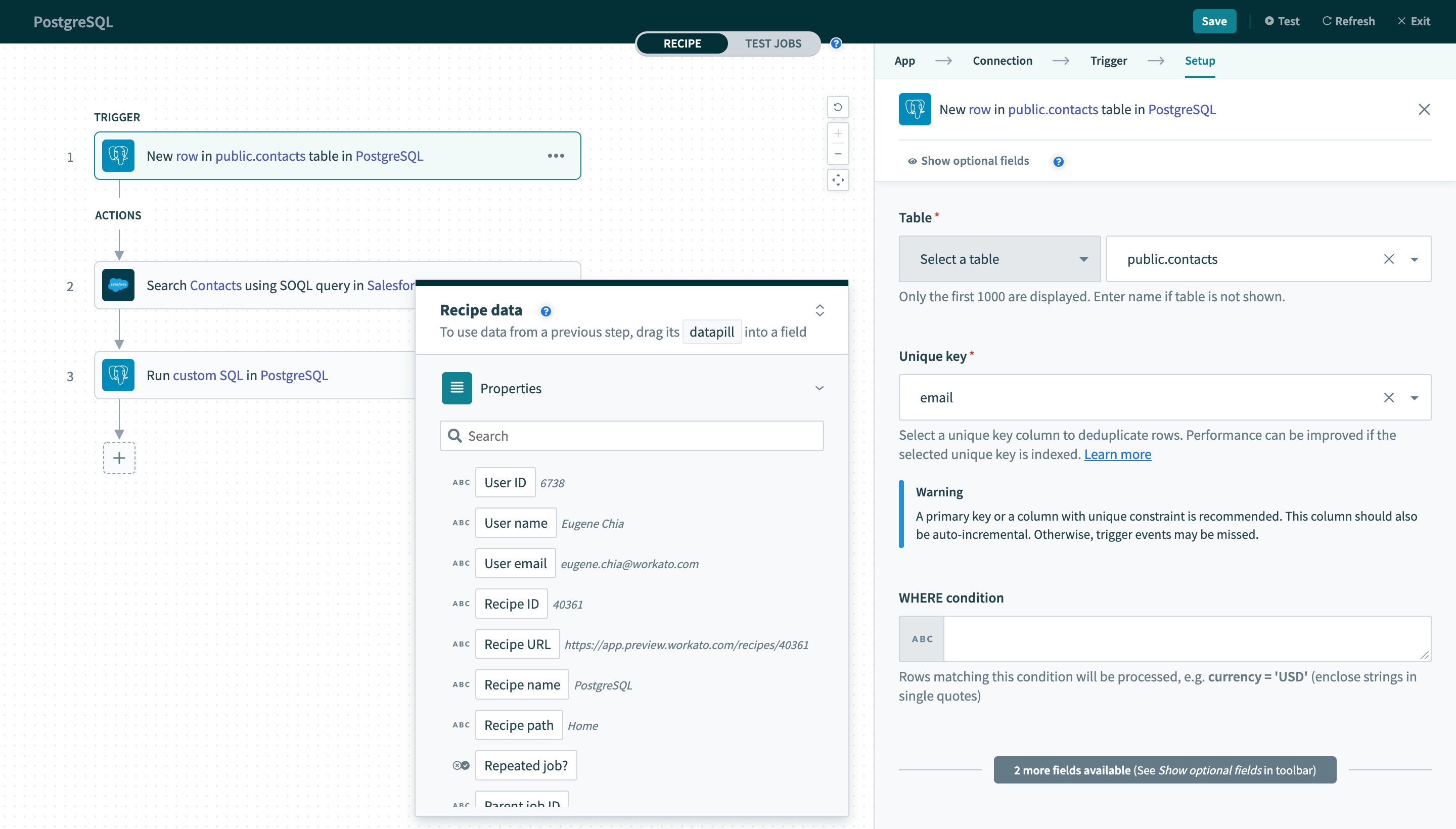Screen dimensions: 1456x829
Task: Go to the Connection tab
Action: [1002, 60]
